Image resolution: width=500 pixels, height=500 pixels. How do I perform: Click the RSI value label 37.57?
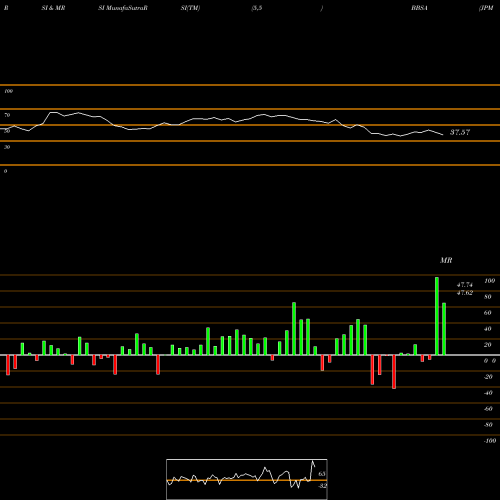tap(460, 132)
